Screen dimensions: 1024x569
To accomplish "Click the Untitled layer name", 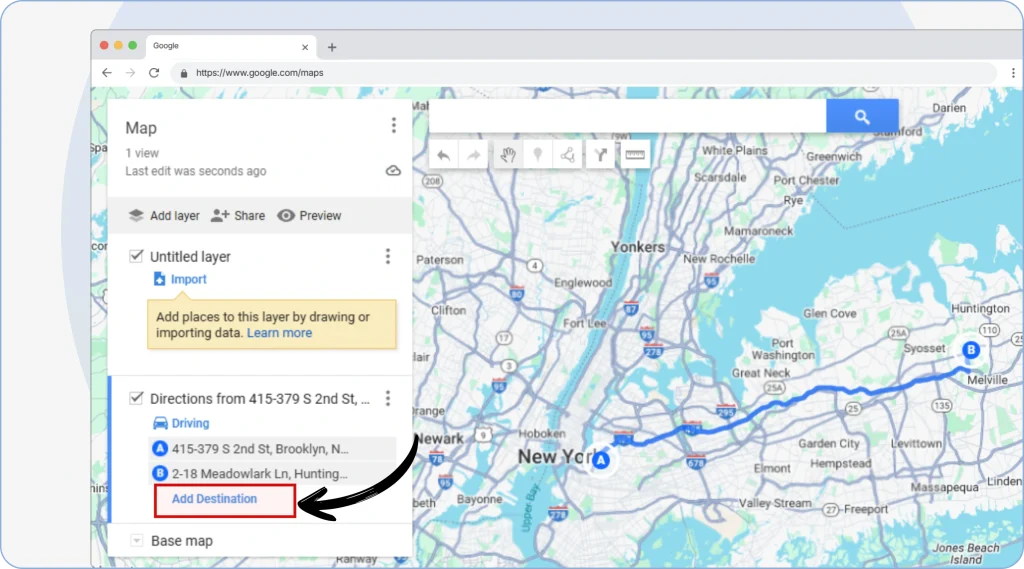I will tap(190, 257).
